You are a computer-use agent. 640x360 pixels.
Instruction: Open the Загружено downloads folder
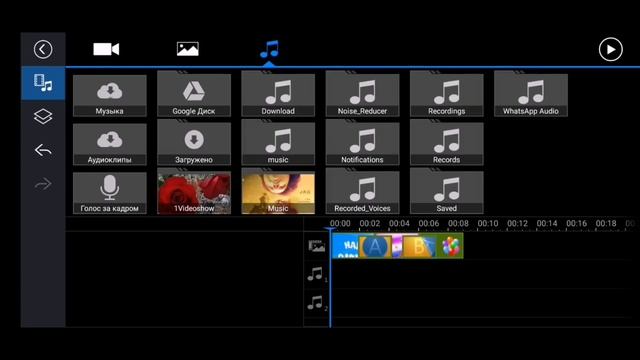coord(194,144)
